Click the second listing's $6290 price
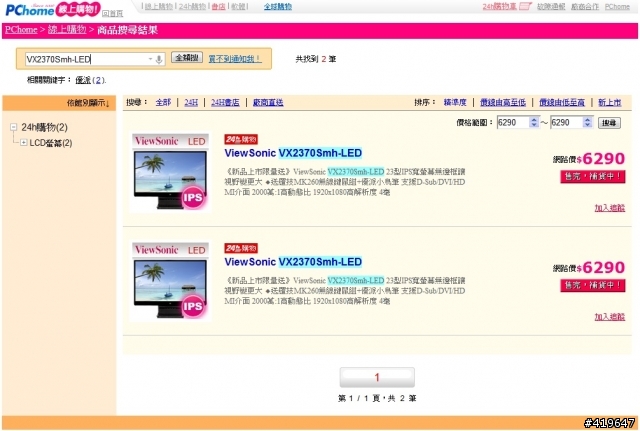The height and width of the screenshot is (431, 640). 601,268
